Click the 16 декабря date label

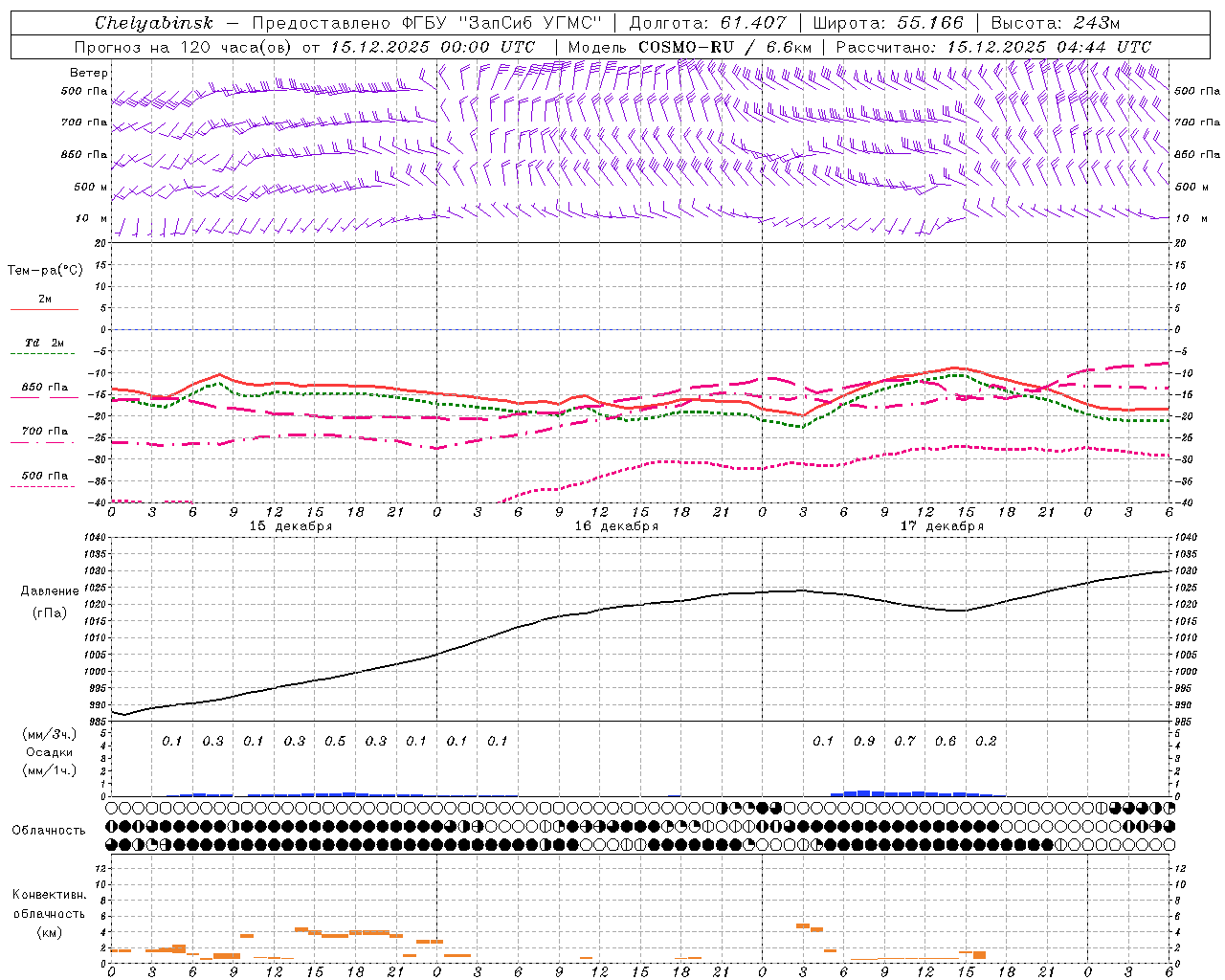click(616, 526)
